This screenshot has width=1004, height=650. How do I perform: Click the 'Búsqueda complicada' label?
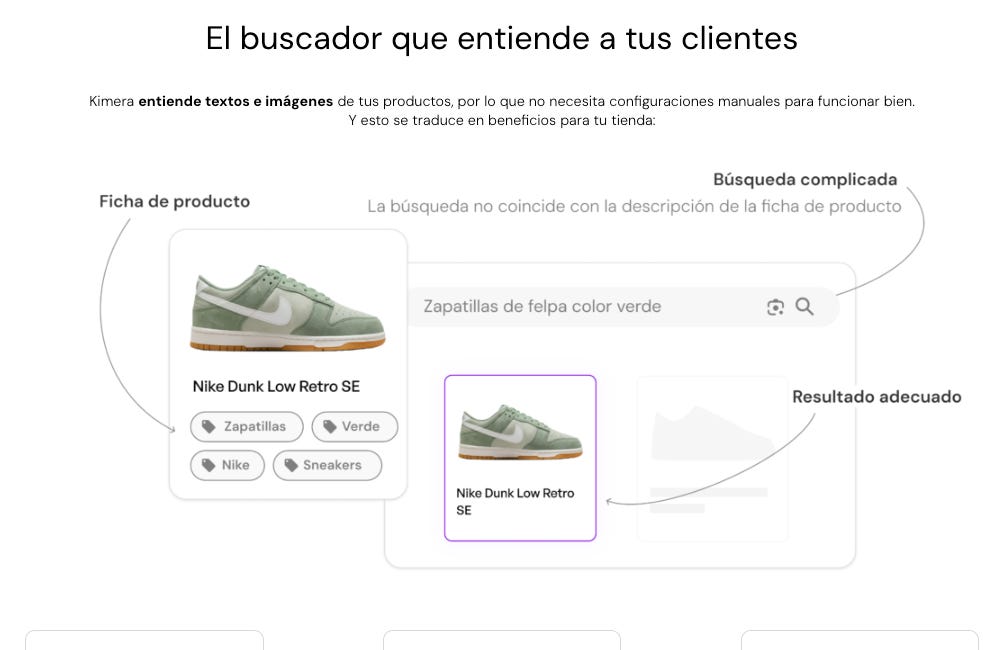tap(805, 180)
